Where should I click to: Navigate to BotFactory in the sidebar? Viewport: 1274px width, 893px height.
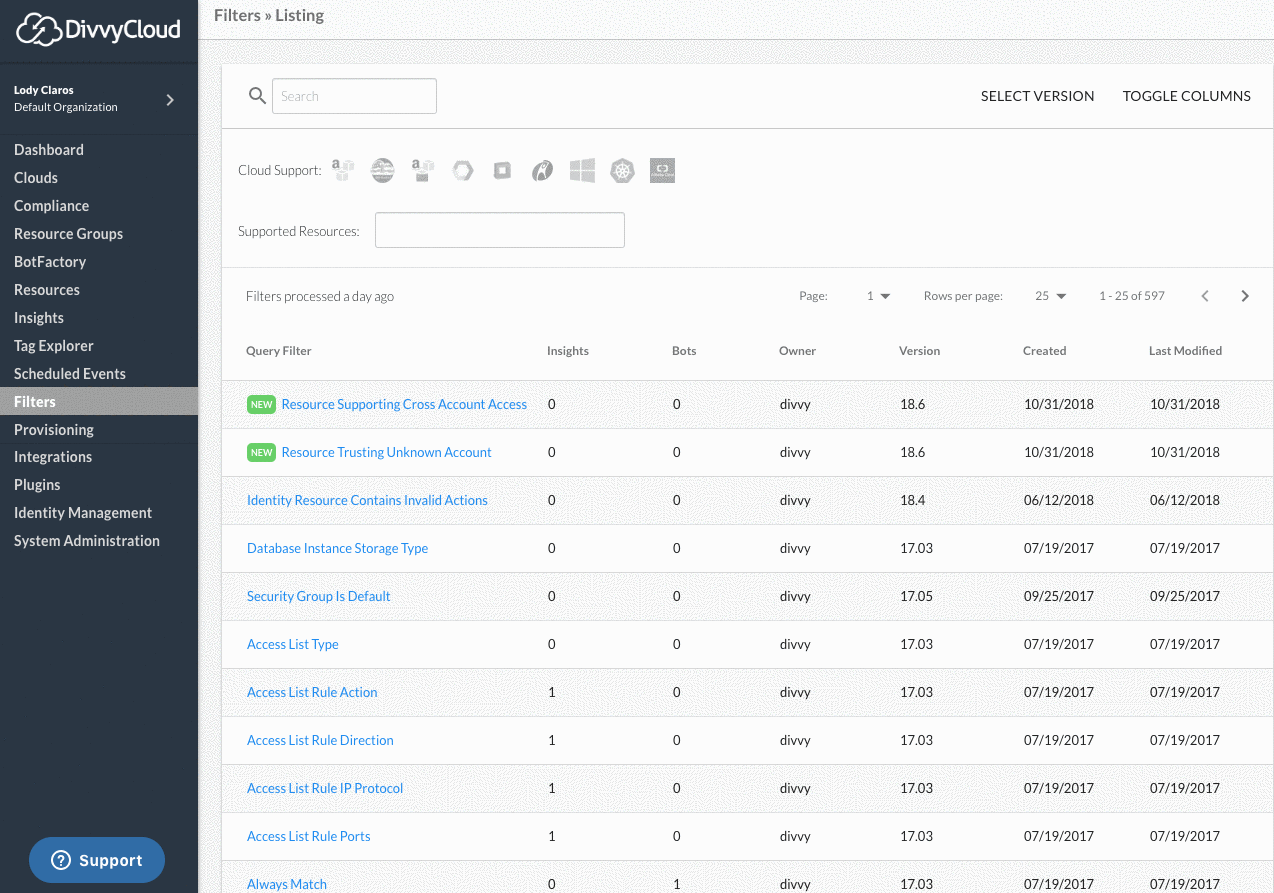coord(50,262)
